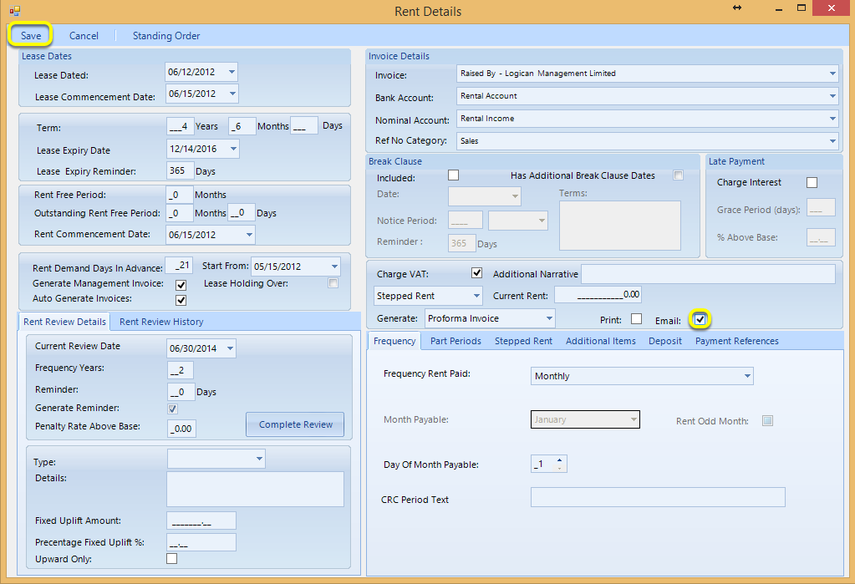Click the Current Rent amount field

[x=598, y=295]
